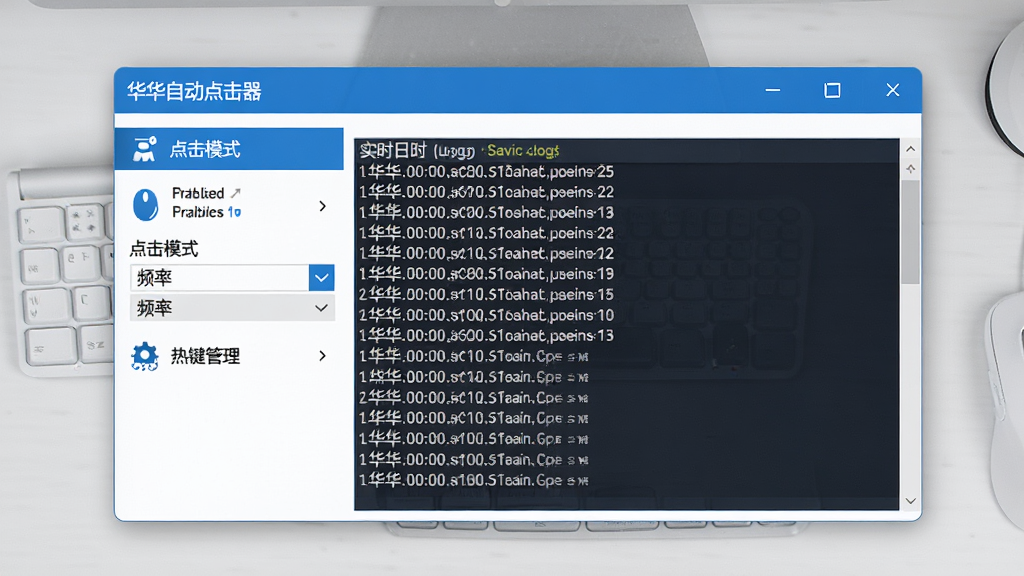Screen dimensions: 1024x576
Task: Open 热键管理 hotkey management
Action: point(229,356)
